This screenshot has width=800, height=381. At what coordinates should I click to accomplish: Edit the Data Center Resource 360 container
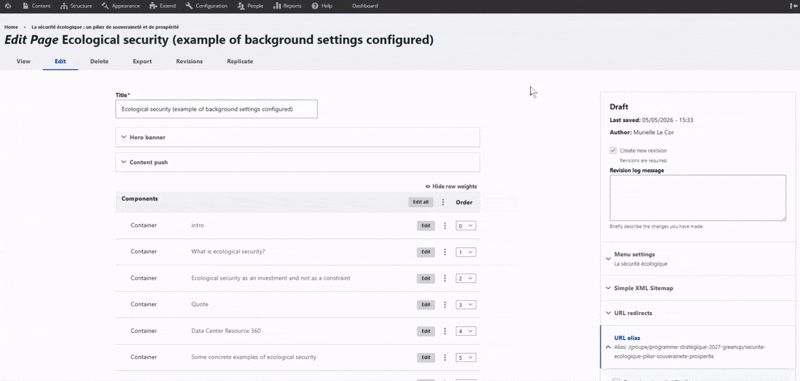(x=426, y=331)
